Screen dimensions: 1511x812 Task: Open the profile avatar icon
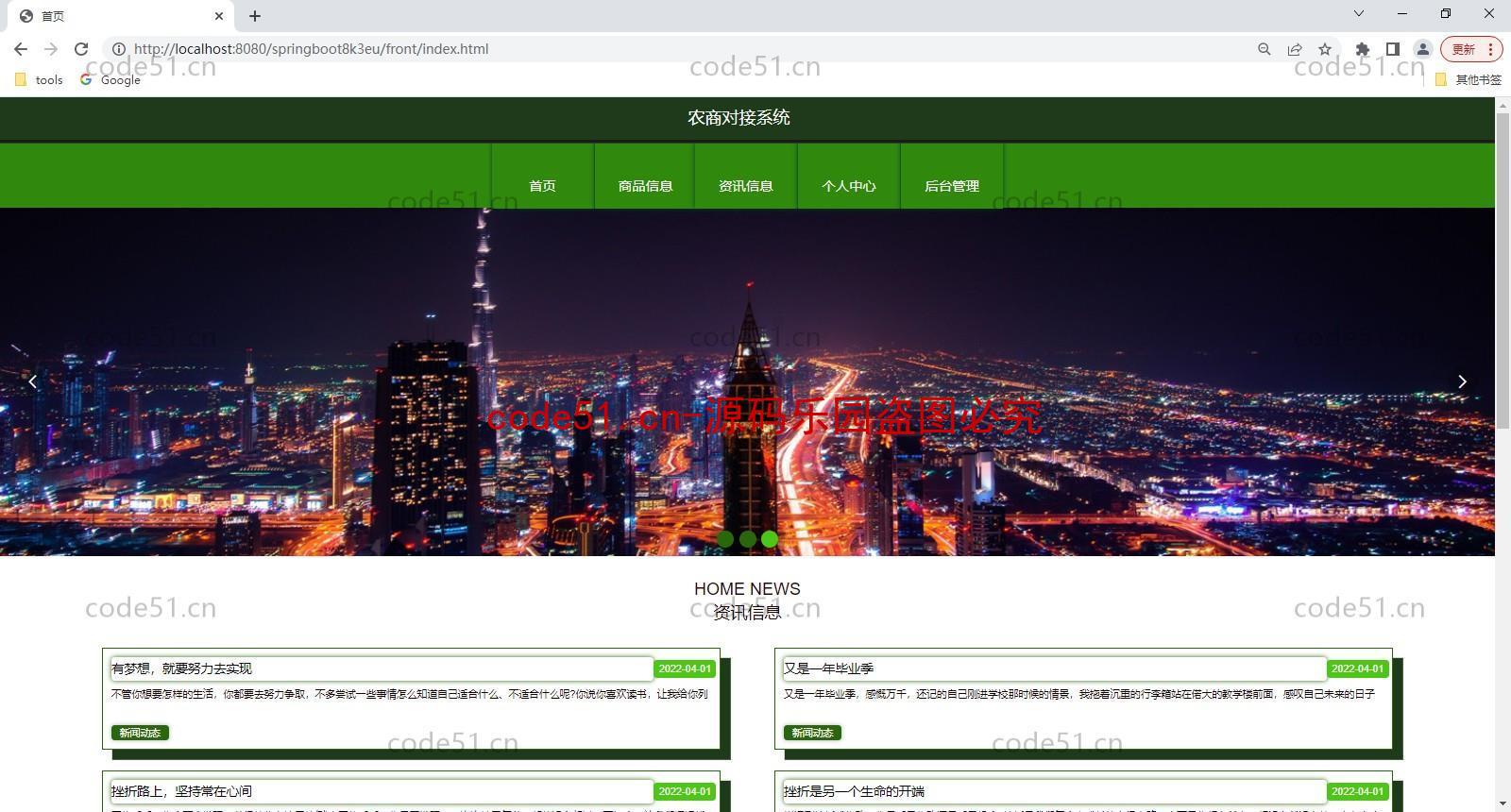click(x=1422, y=49)
